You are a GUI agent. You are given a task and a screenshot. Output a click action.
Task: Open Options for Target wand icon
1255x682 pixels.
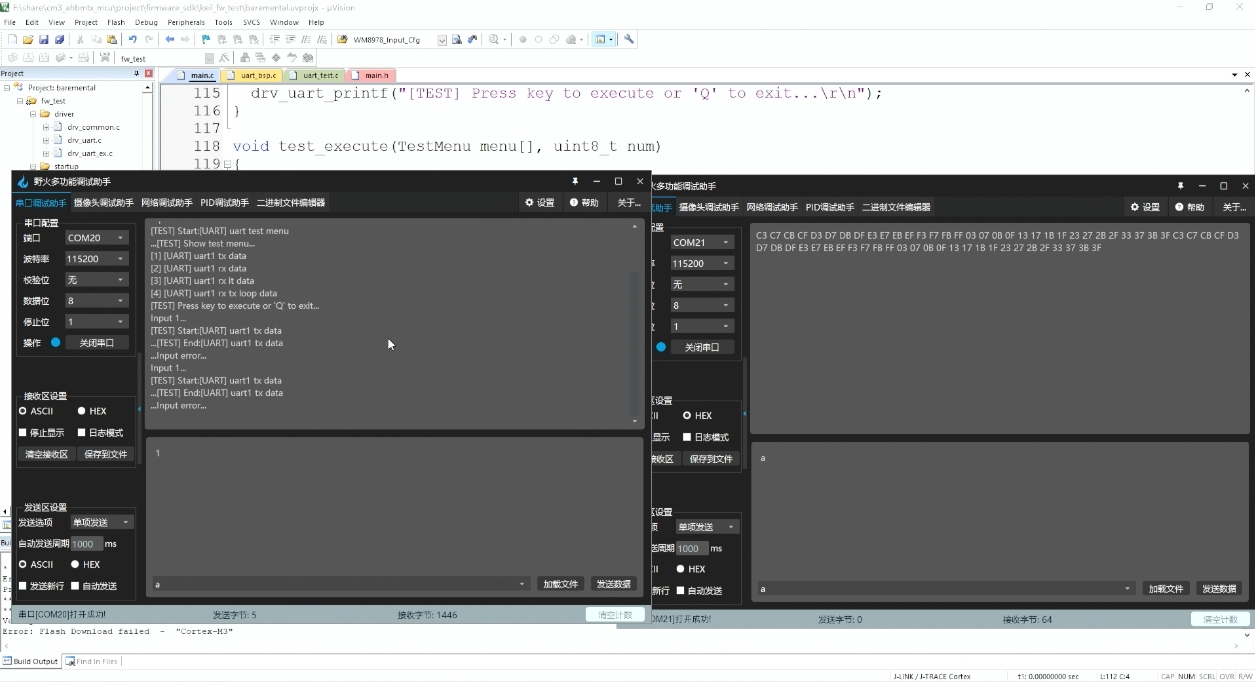[223, 58]
